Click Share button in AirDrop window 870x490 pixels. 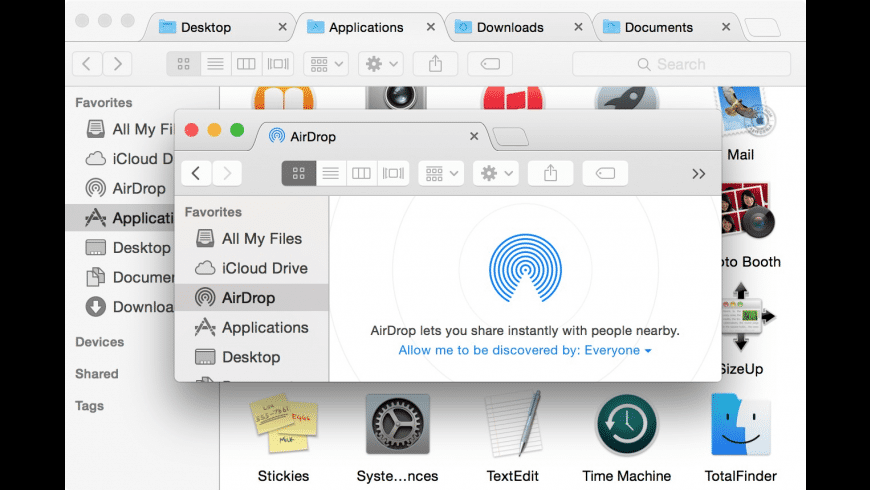point(550,173)
